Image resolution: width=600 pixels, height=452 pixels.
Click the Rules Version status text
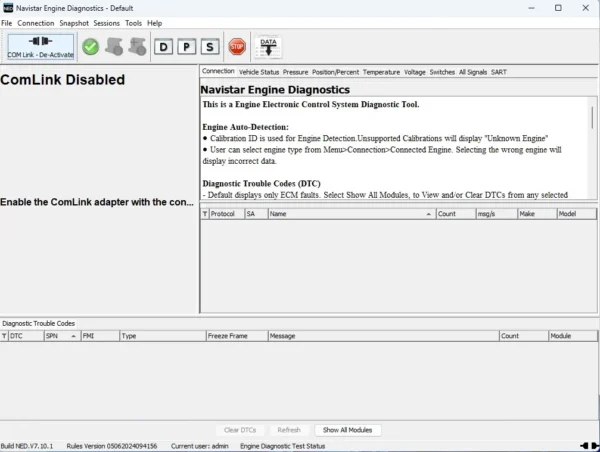[x=112, y=446]
